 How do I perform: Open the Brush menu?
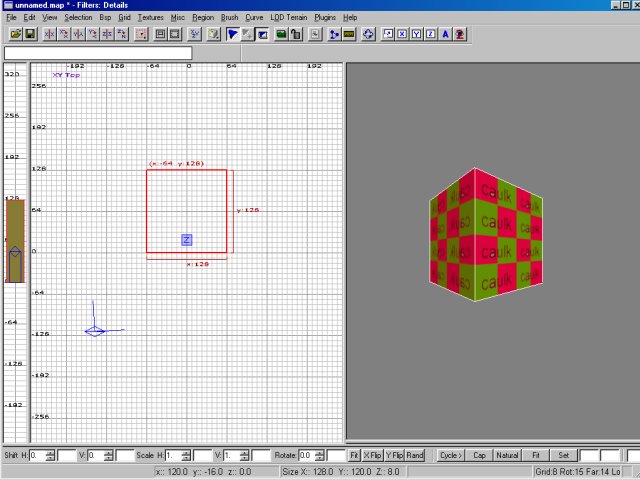229,18
